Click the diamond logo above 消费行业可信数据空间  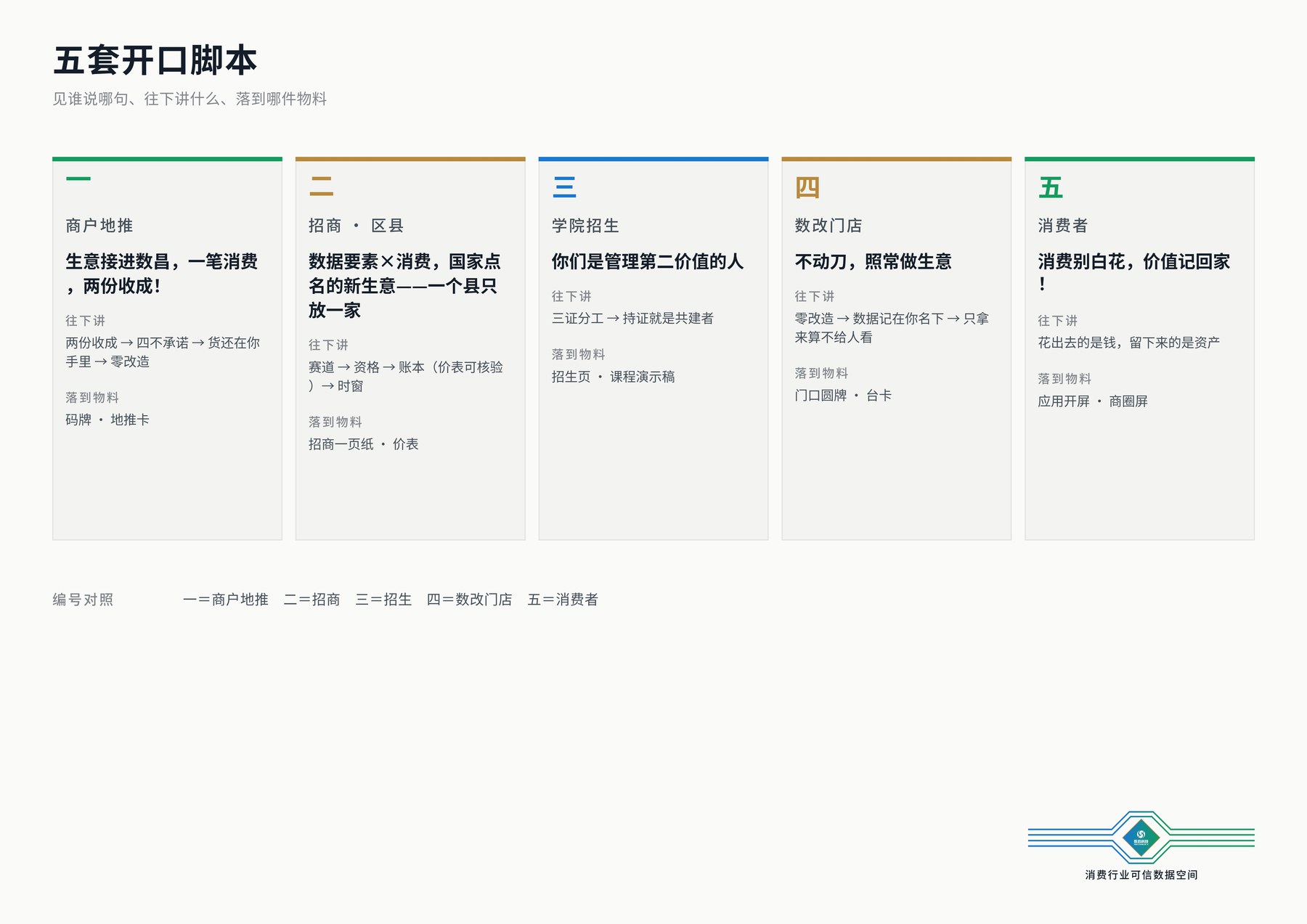pyautogui.click(x=1141, y=838)
